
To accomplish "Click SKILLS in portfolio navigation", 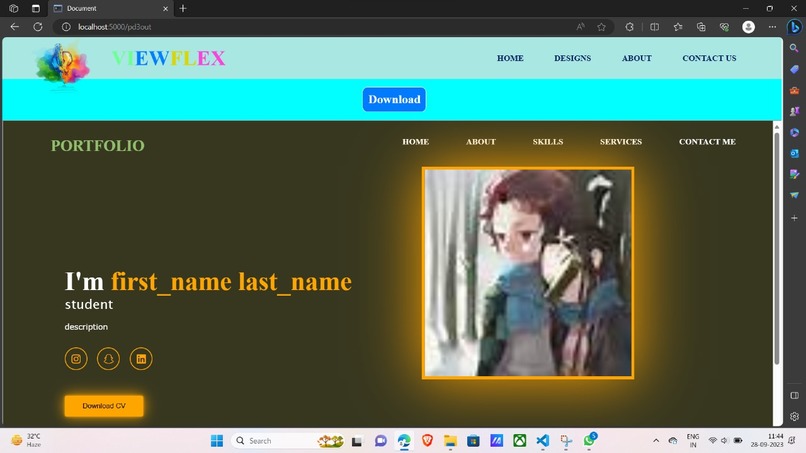I will 547,141.
